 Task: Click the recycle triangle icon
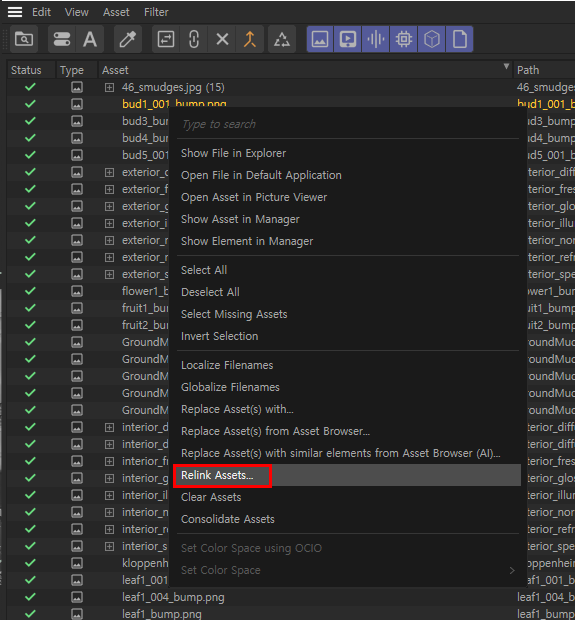click(282, 39)
